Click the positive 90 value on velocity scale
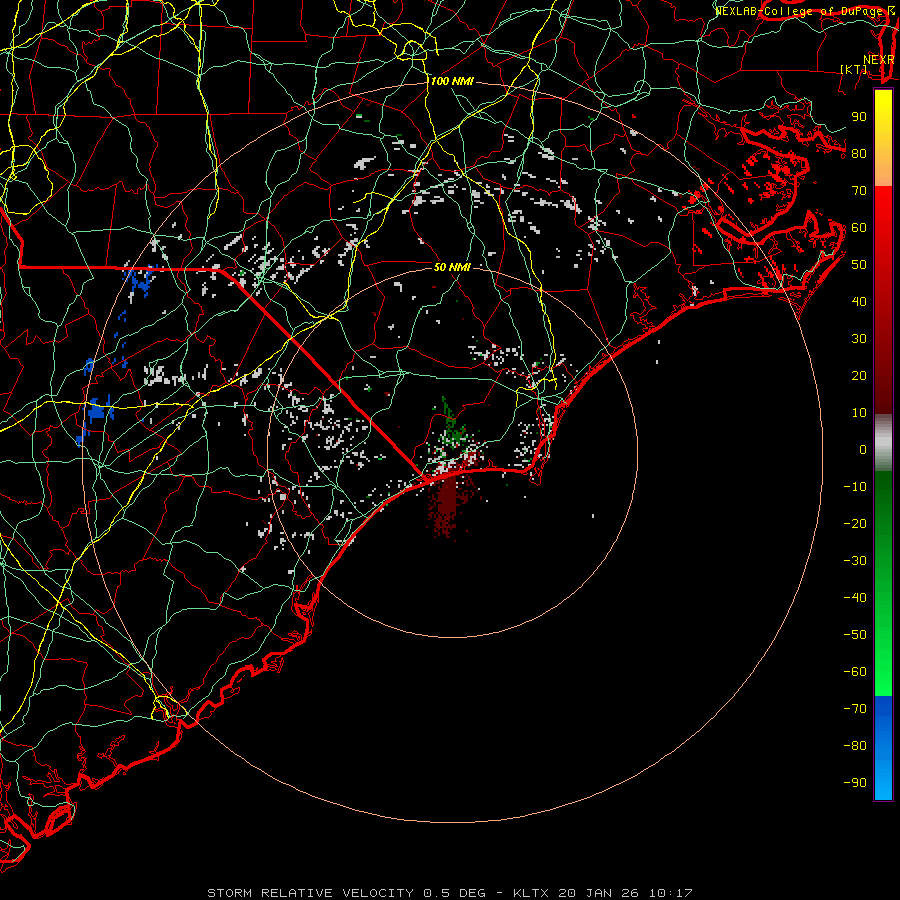Image resolution: width=900 pixels, height=900 pixels. pos(859,117)
